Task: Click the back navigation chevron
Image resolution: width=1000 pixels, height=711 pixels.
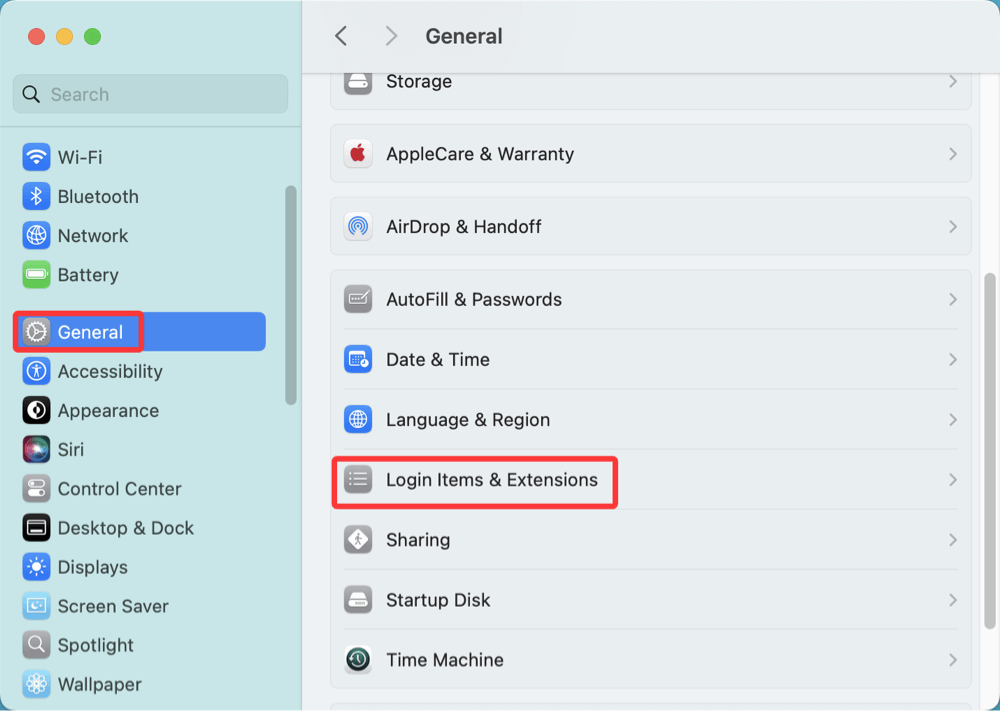Action: point(340,36)
